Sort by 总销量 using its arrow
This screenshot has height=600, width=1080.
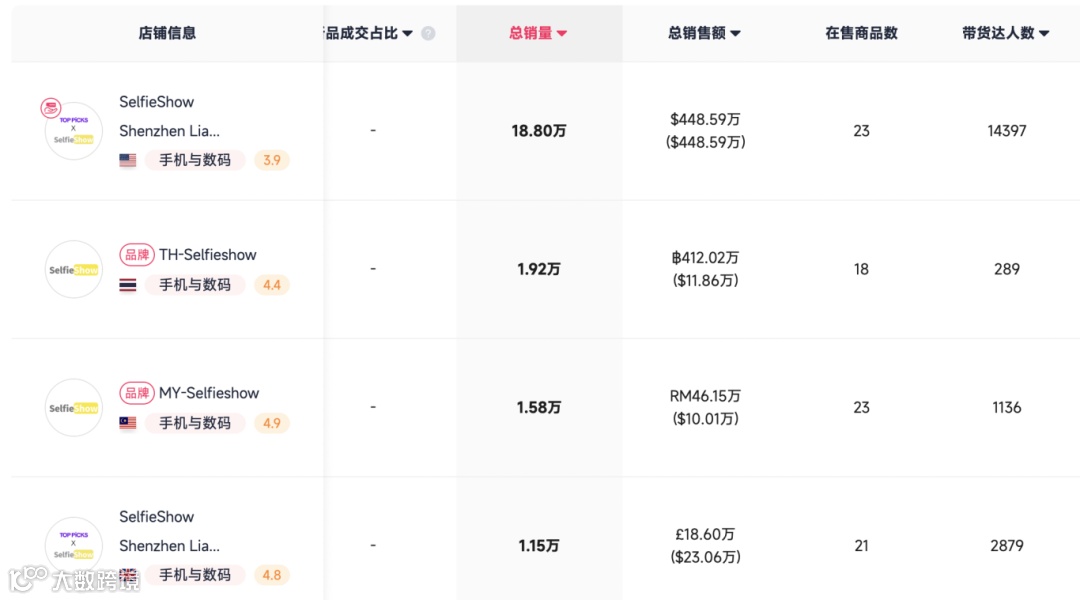[562, 33]
